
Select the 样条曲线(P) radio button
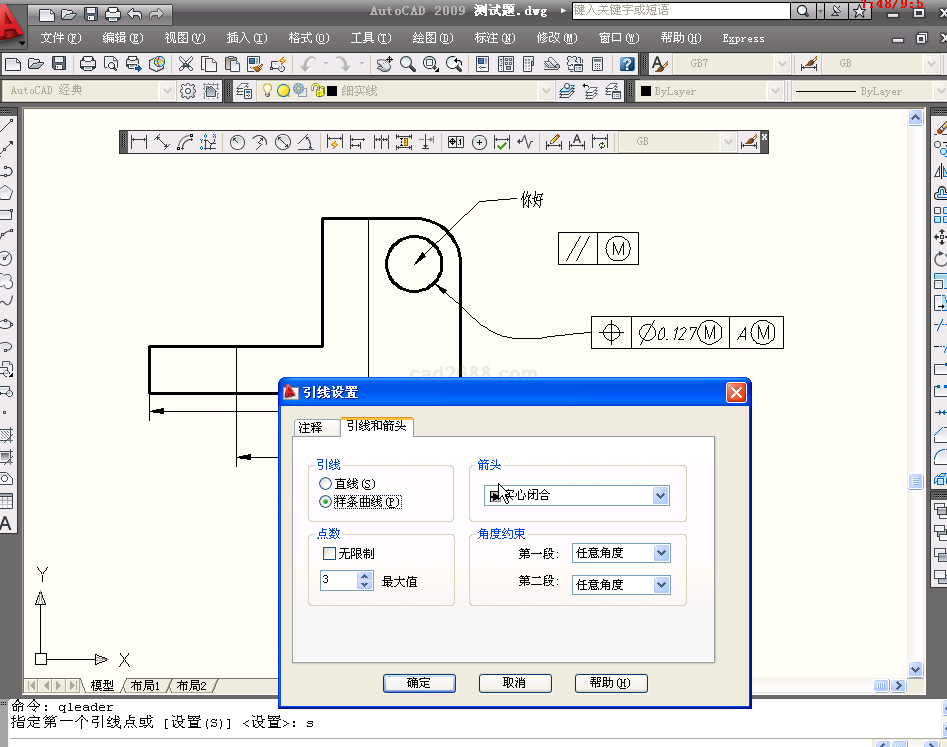[x=326, y=502]
